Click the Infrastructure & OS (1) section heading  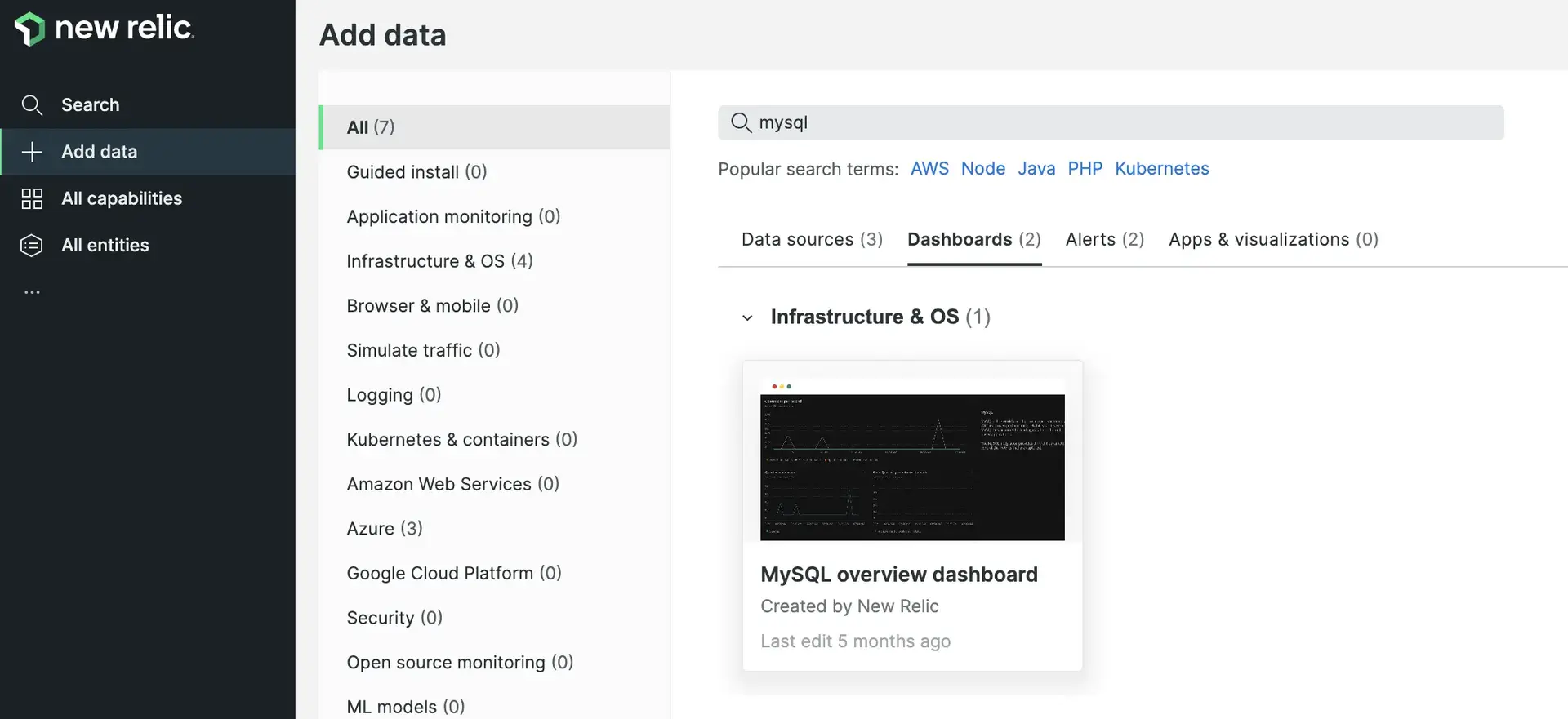880,317
